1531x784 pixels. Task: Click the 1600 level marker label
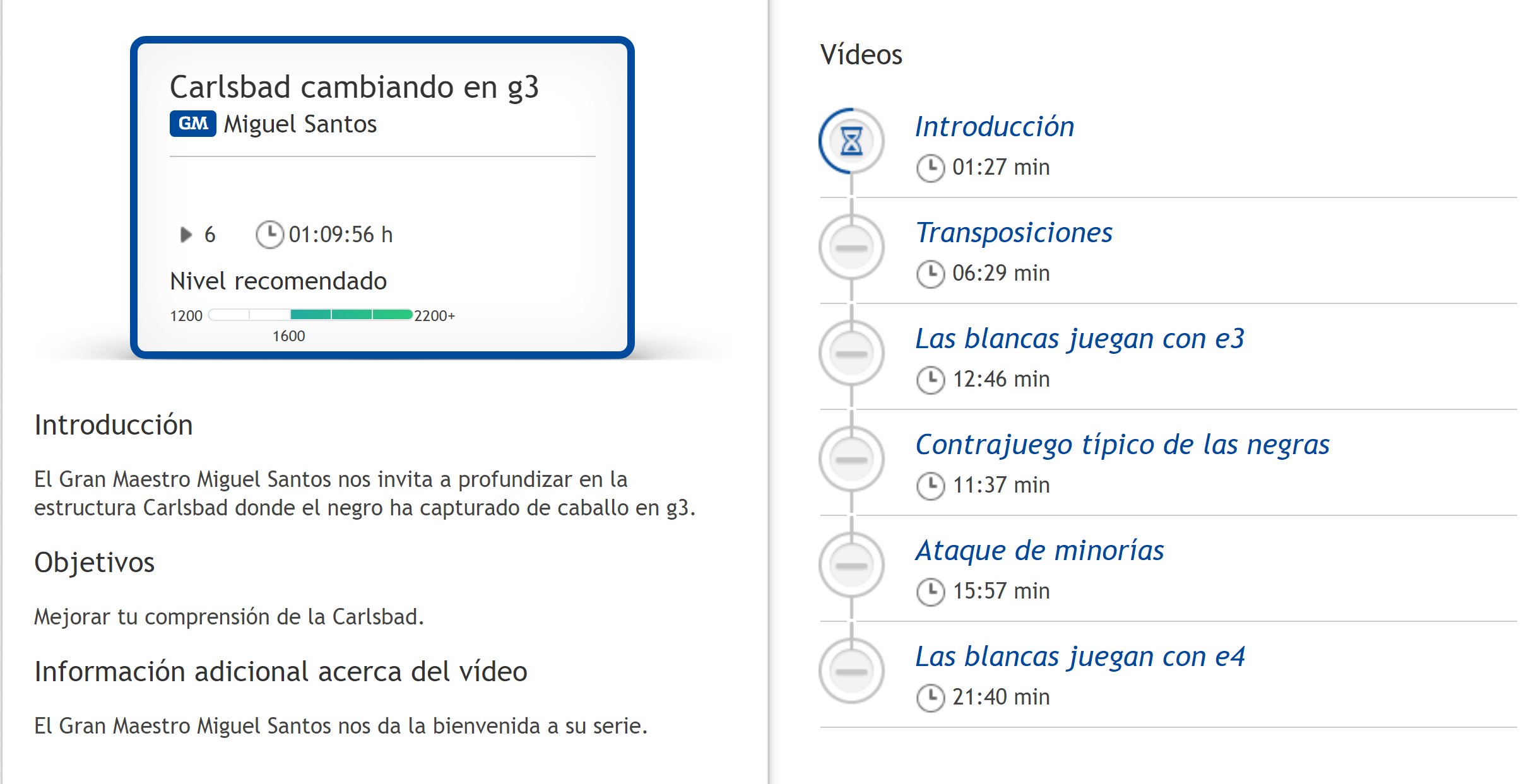pyautogui.click(x=289, y=336)
